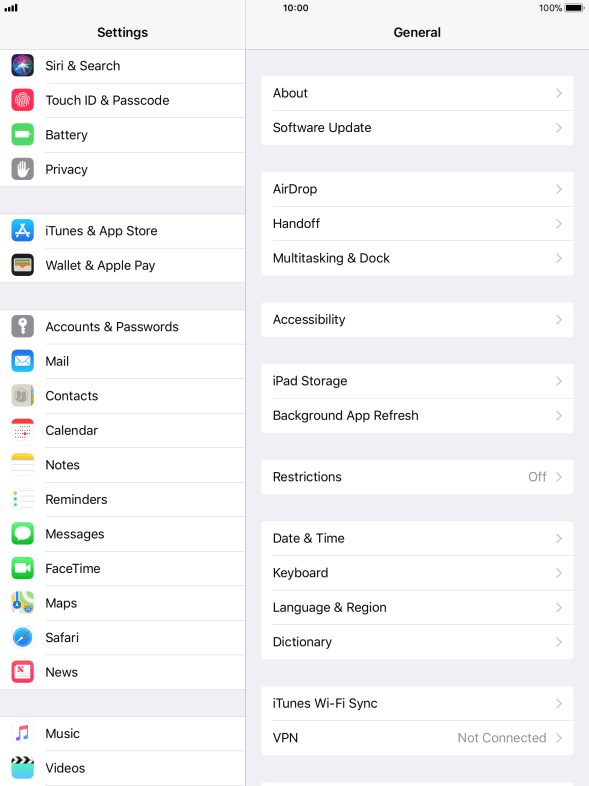This screenshot has width=589, height=786.
Task: Open the Privacy hand icon
Action: coord(23,169)
